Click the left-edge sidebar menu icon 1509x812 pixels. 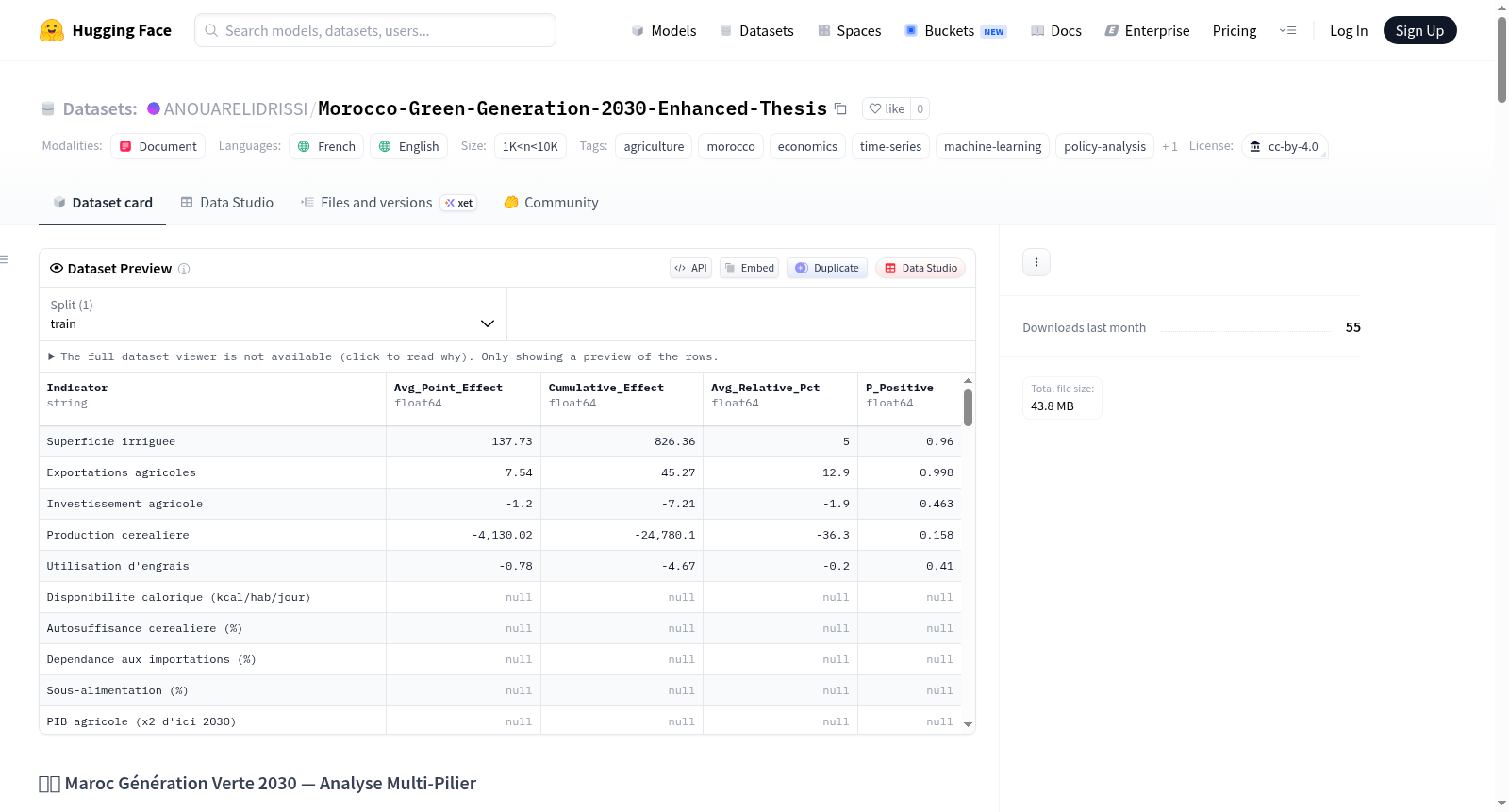pos(4,259)
